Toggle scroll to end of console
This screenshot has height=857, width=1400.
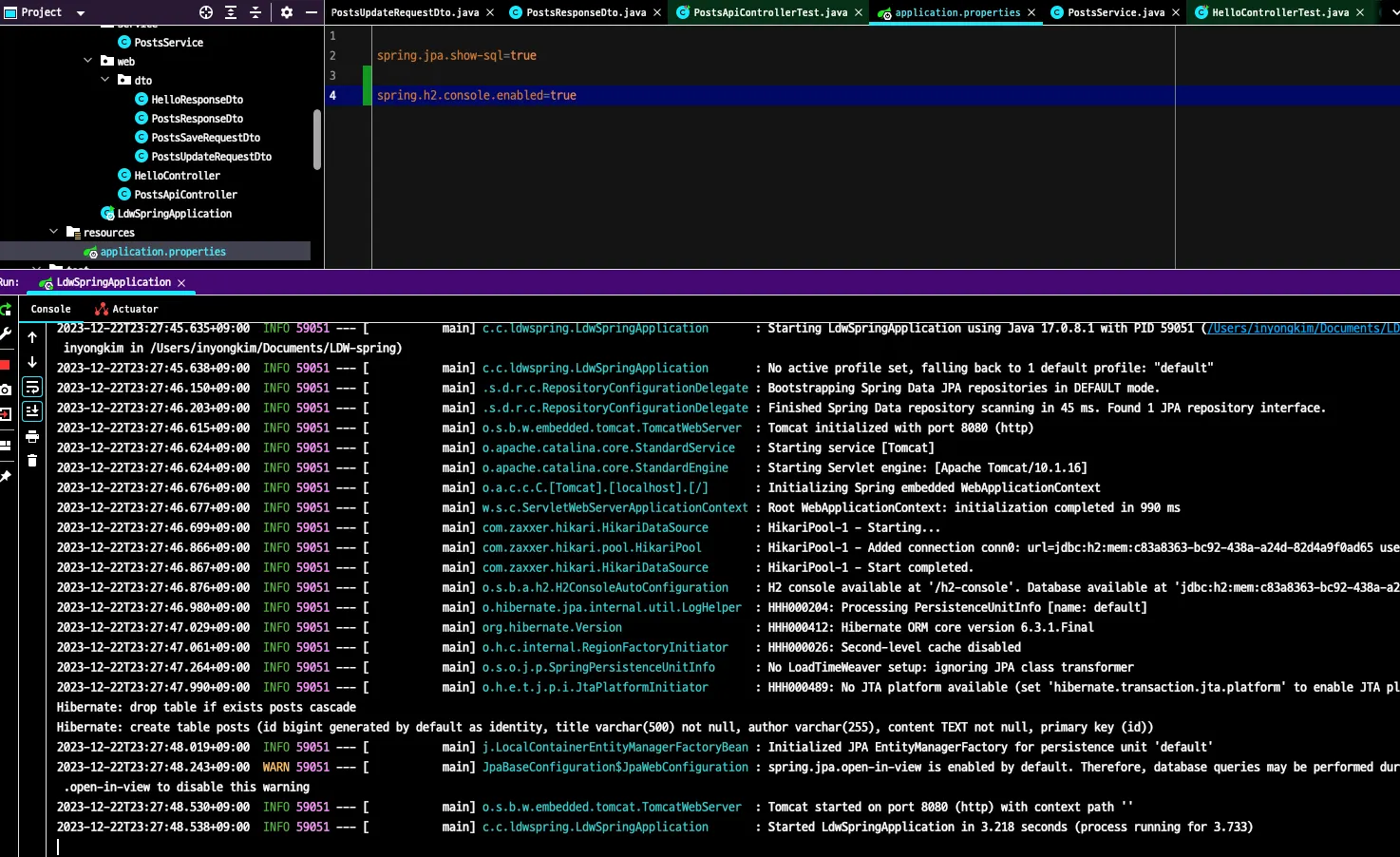point(32,411)
